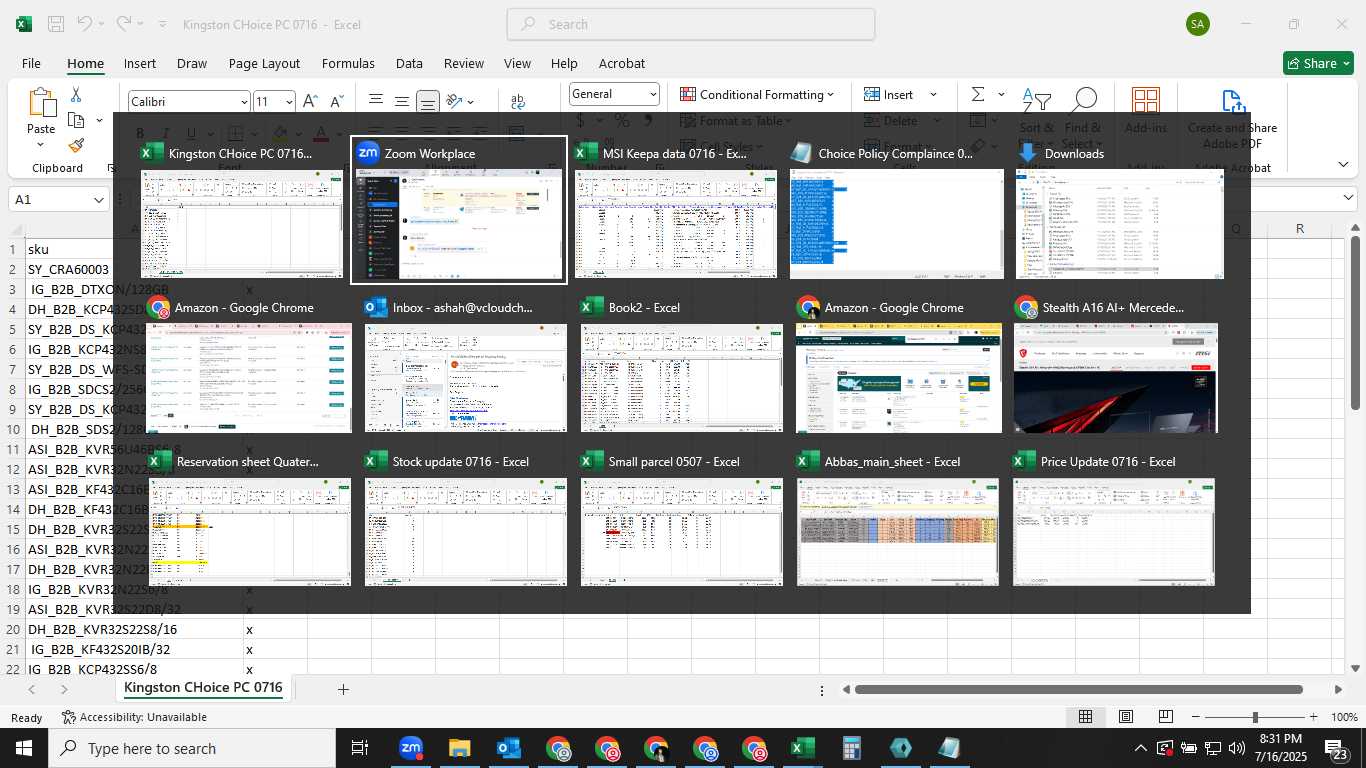The height and width of the screenshot is (768, 1366).
Task: Click the green Share button
Action: click(1317, 63)
